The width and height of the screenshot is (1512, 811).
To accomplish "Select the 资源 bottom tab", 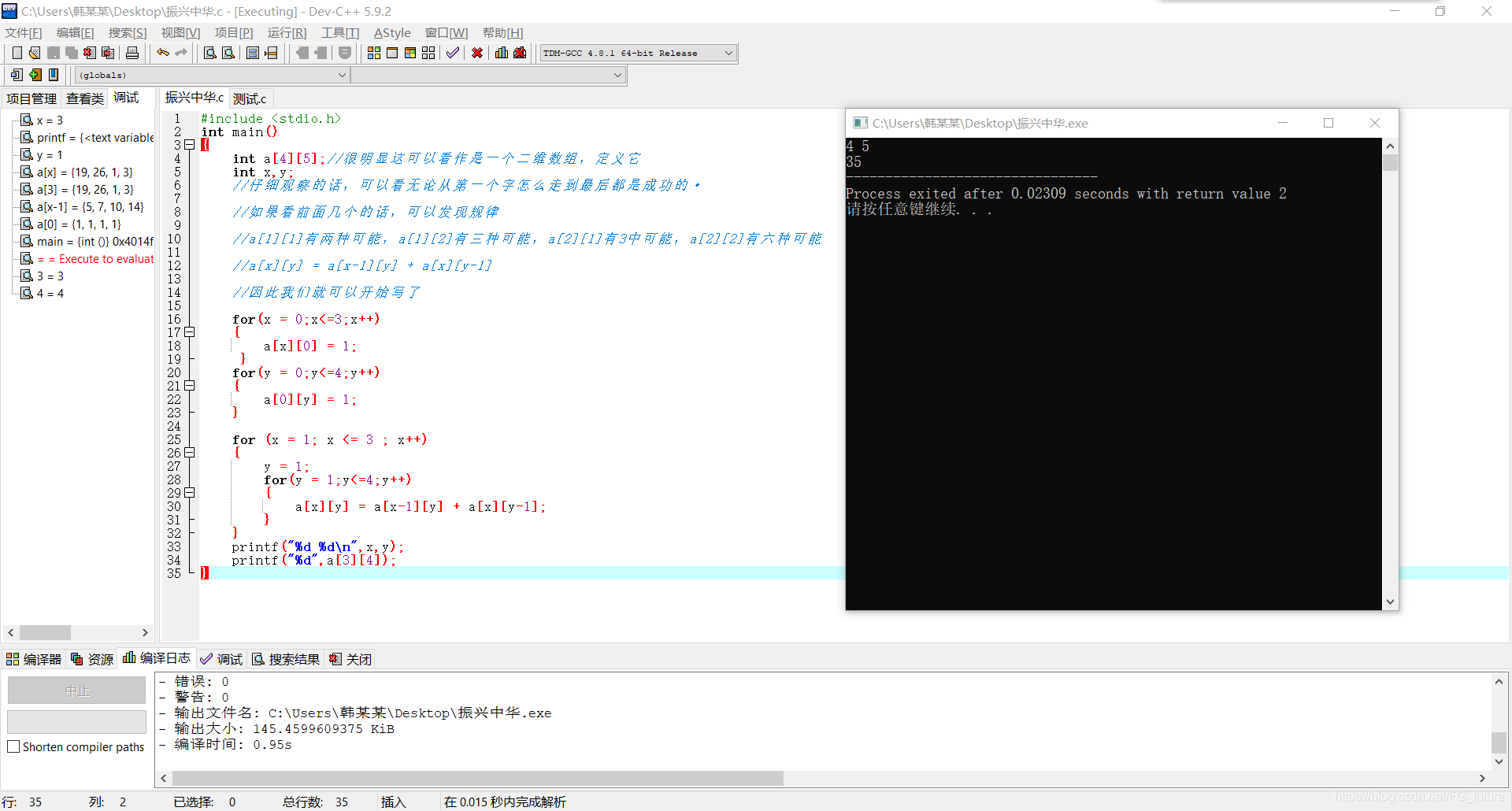I will (92, 659).
